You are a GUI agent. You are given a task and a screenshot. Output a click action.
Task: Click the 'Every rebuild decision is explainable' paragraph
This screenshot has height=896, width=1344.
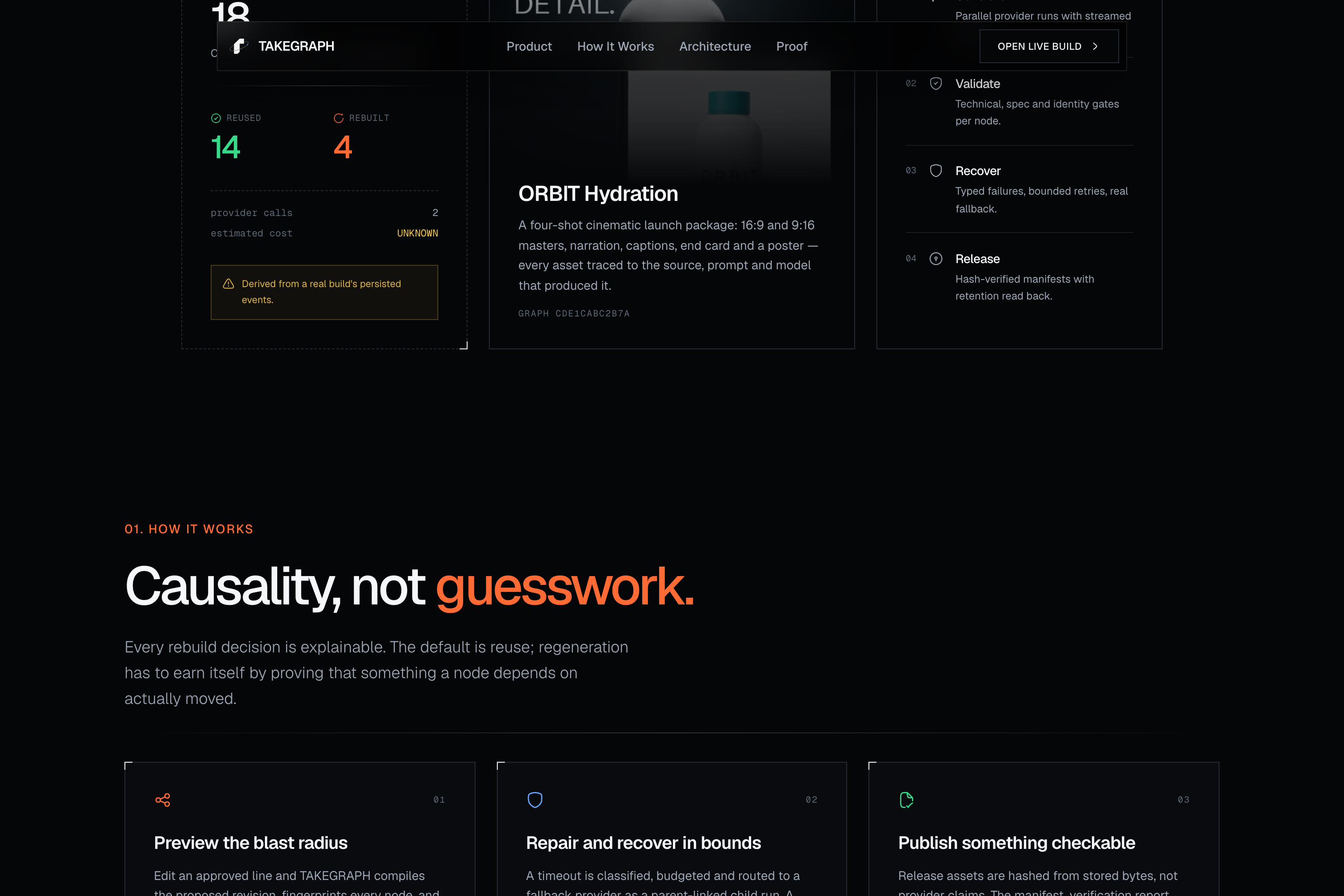tap(376, 672)
